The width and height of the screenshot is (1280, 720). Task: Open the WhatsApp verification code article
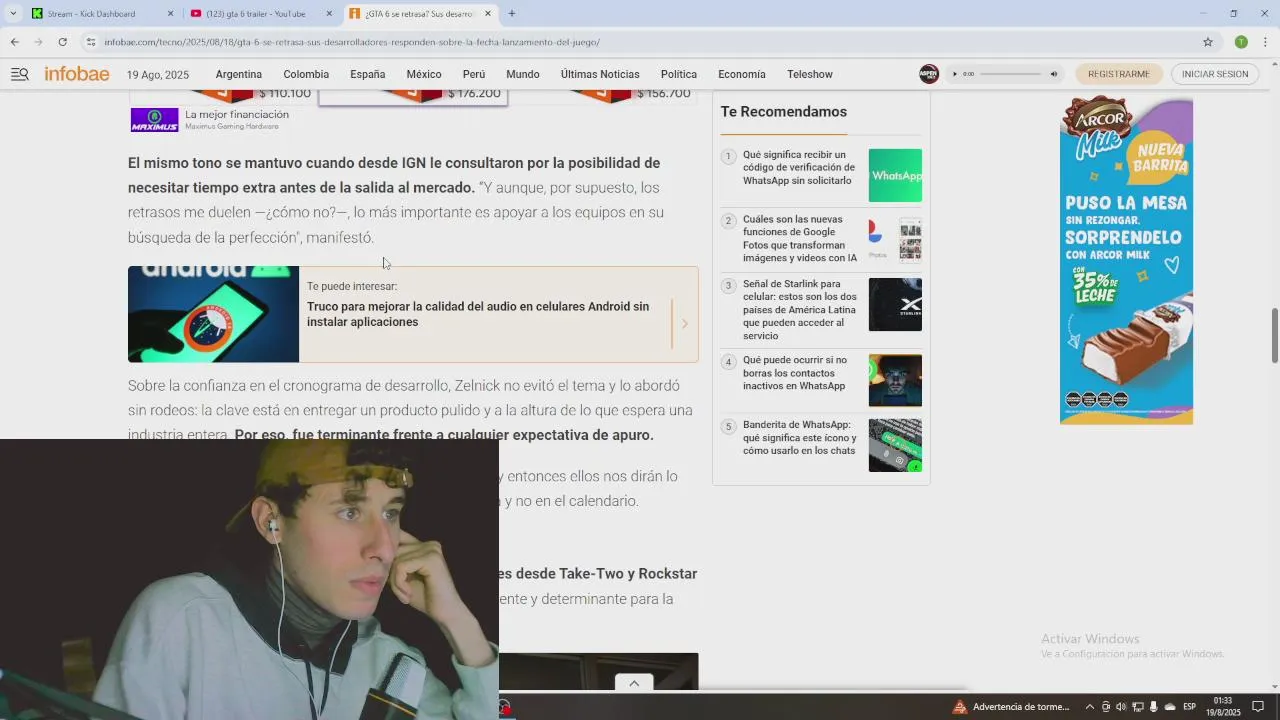[x=799, y=168]
